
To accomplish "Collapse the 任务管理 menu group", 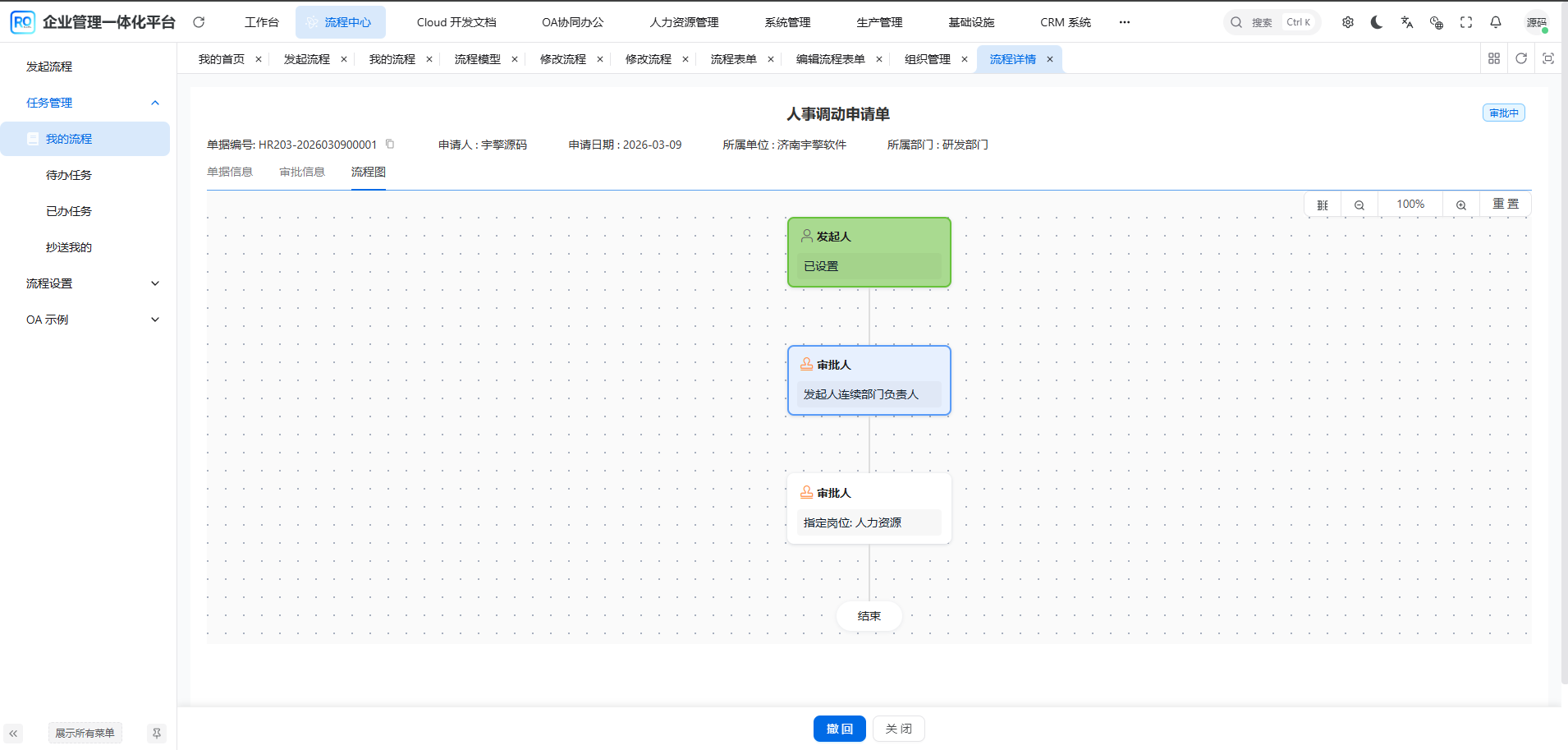I will click(x=90, y=103).
